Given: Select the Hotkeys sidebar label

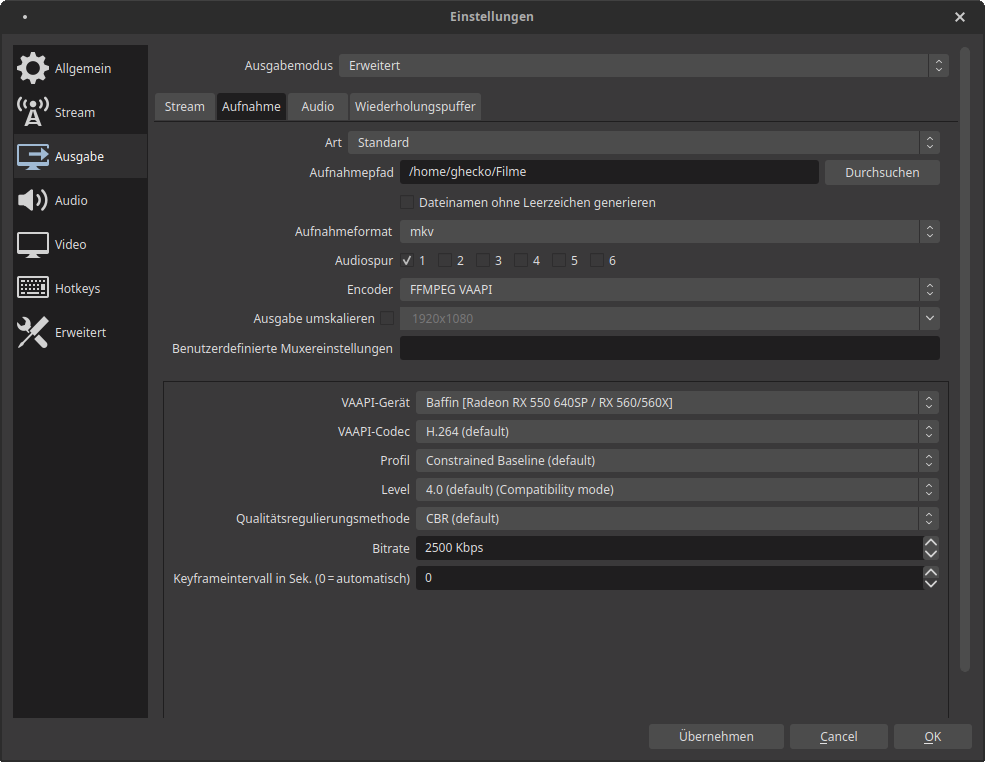Looking at the screenshot, I should point(77,288).
